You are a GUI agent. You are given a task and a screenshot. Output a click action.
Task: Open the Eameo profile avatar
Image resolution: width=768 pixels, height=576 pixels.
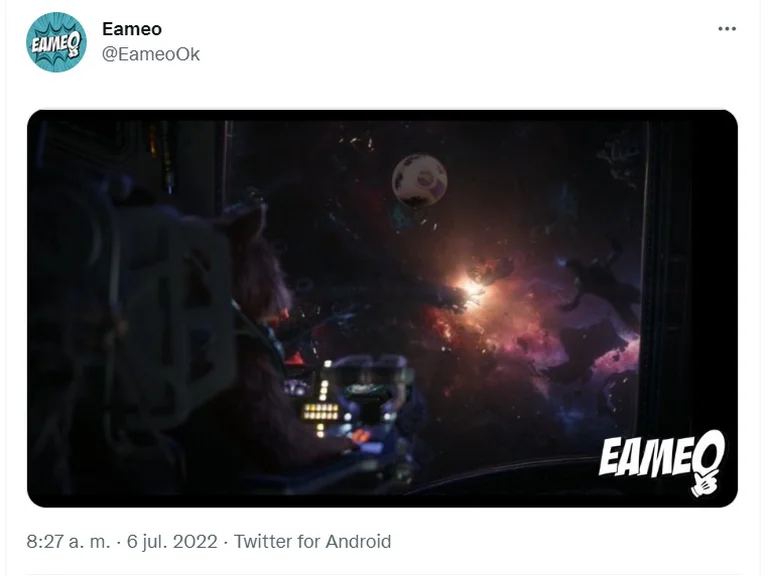click(56, 42)
